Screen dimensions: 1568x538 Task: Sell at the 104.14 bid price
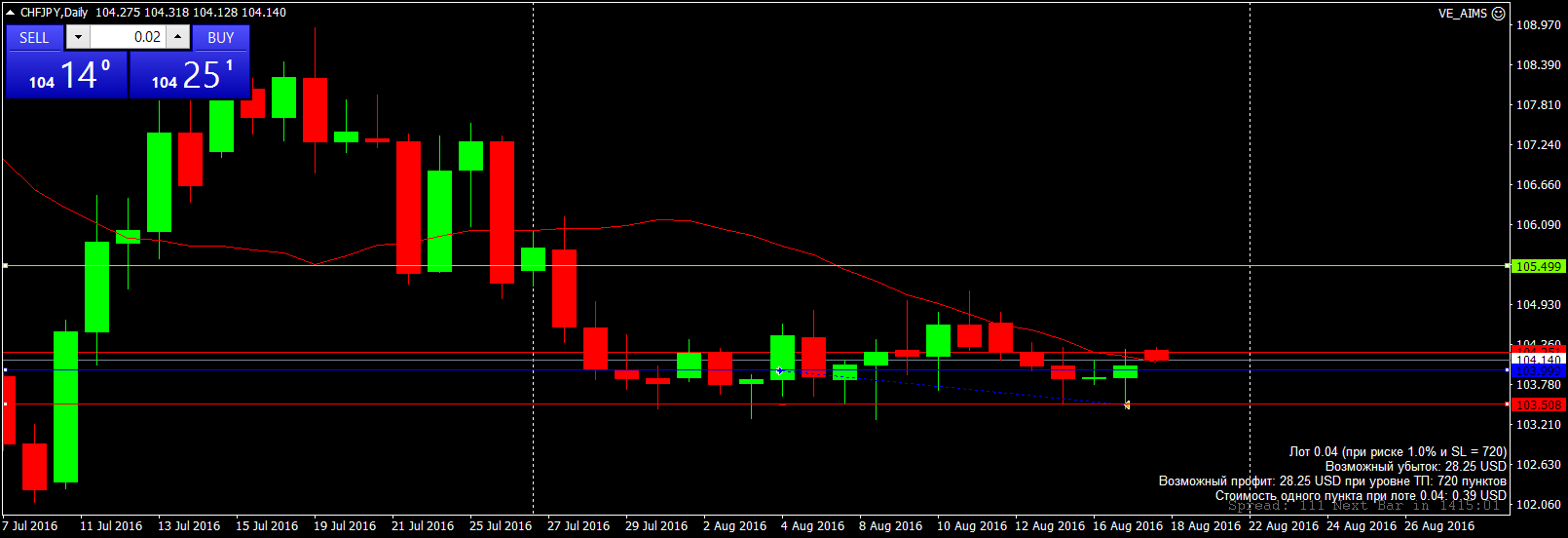[x=66, y=75]
